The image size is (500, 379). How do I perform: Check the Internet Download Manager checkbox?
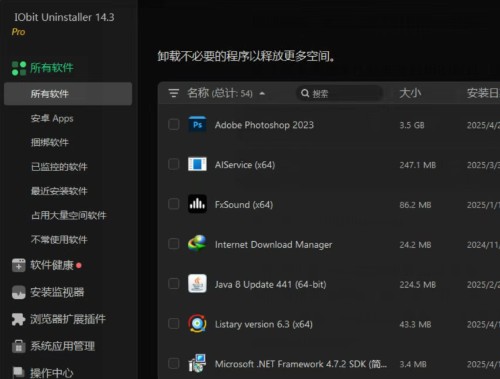tap(174, 244)
